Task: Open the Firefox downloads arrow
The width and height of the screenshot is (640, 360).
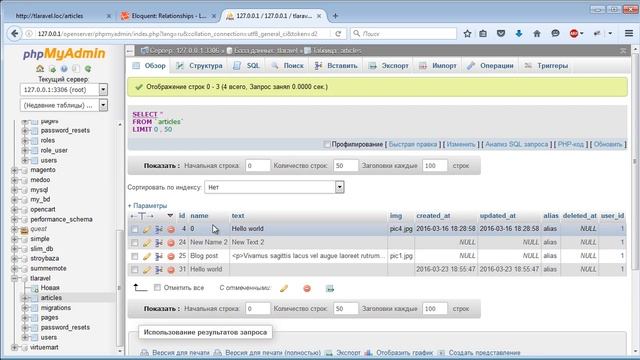Action: point(519,33)
